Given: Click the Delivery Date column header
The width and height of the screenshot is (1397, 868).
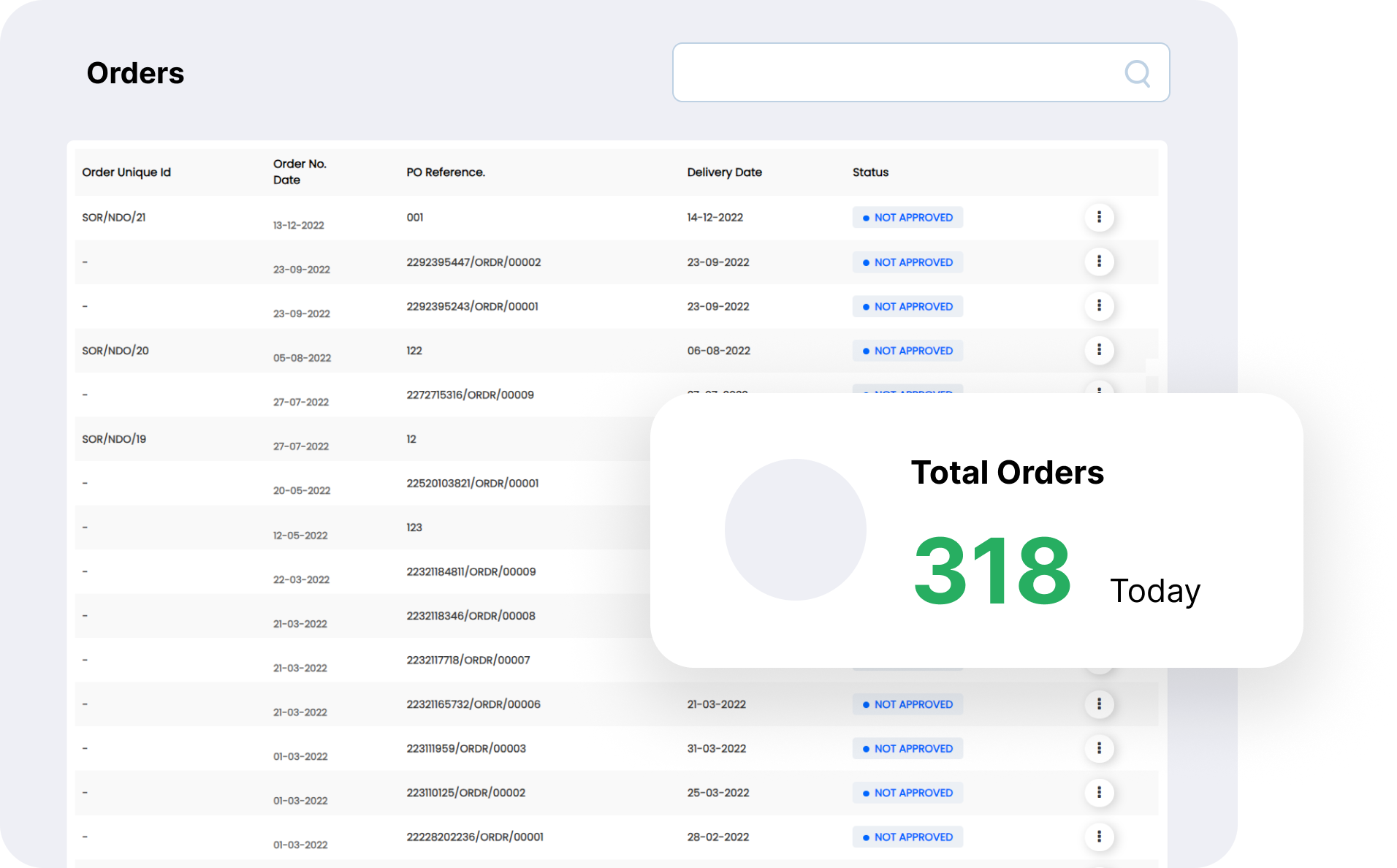Looking at the screenshot, I should click(724, 172).
